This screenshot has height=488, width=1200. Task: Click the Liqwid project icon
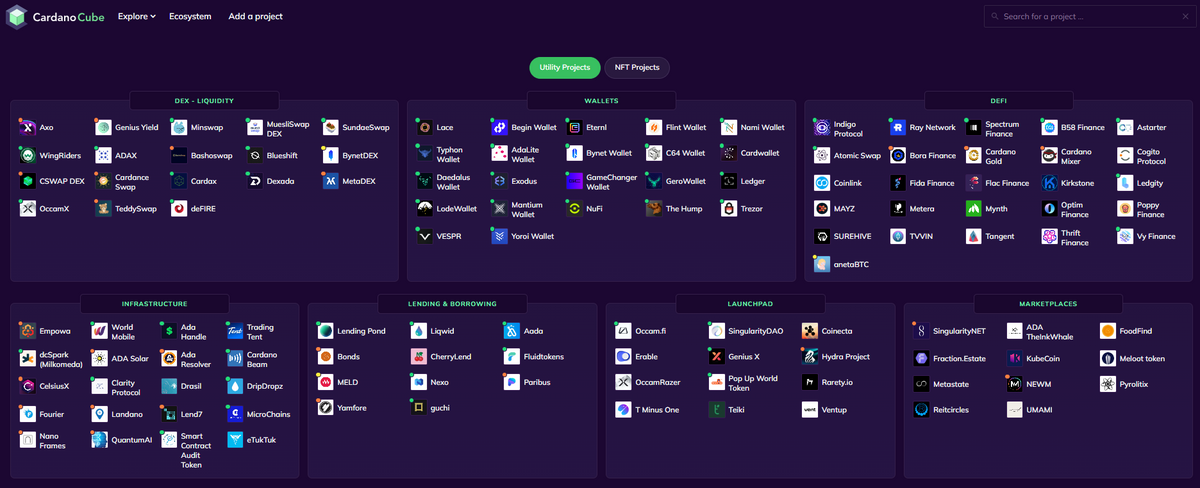pyautogui.click(x=418, y=330)
